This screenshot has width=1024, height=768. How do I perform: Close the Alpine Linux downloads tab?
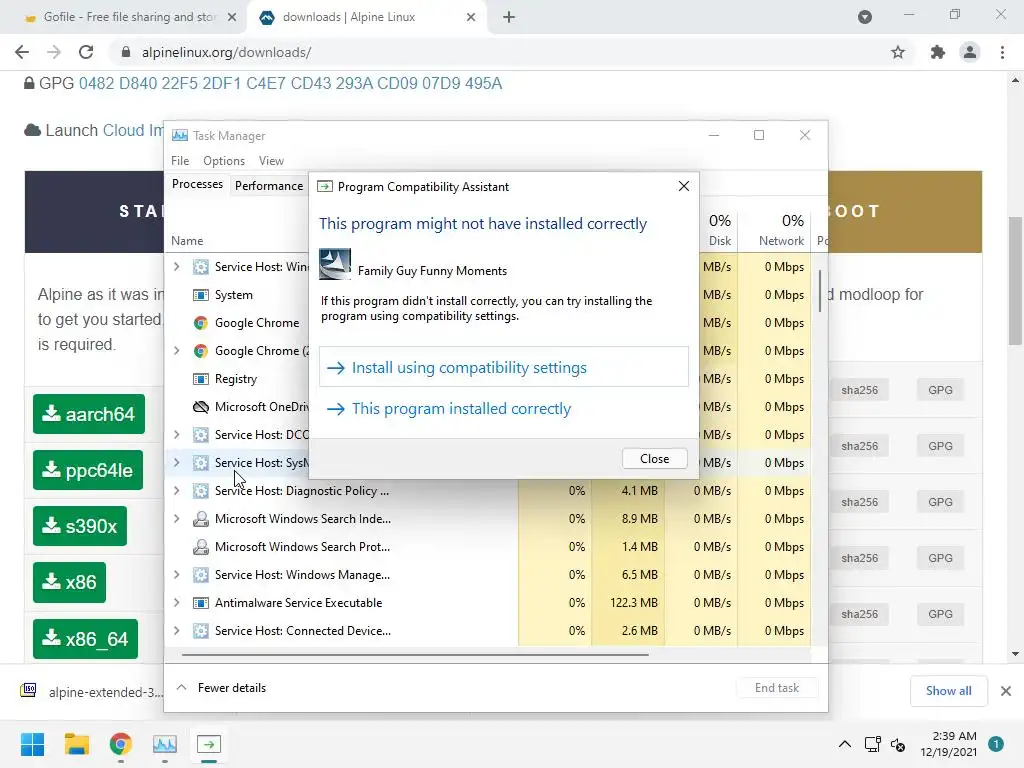[x=471, y=17]
